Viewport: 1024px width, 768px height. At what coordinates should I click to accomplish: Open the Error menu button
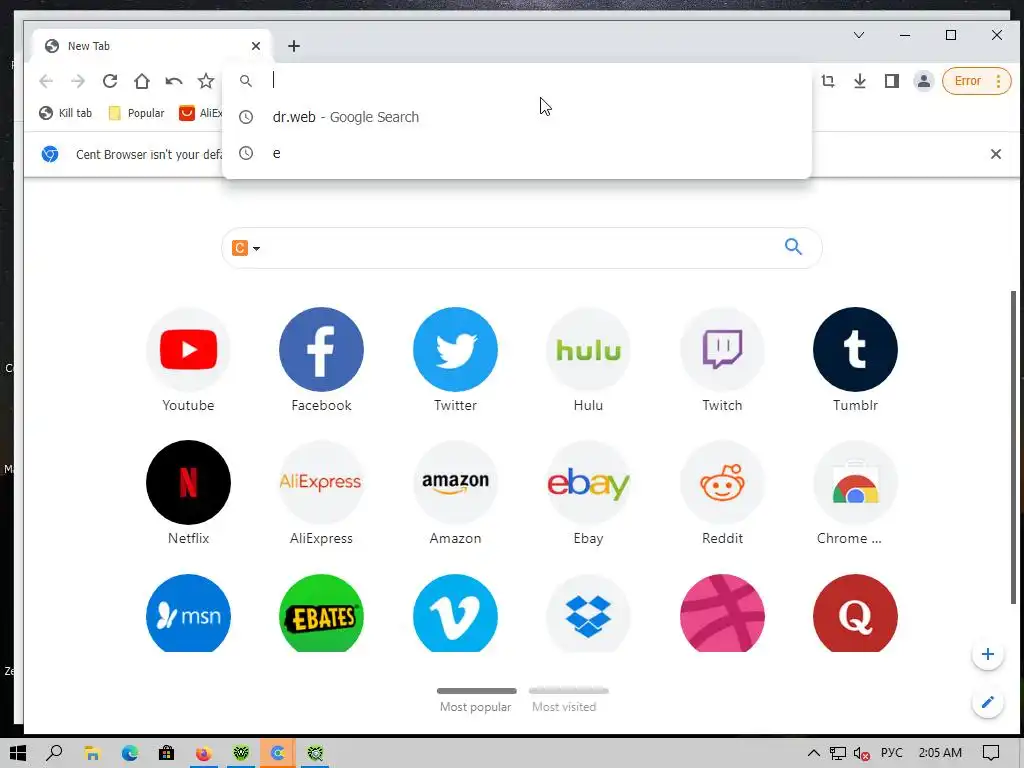[976, 81]
